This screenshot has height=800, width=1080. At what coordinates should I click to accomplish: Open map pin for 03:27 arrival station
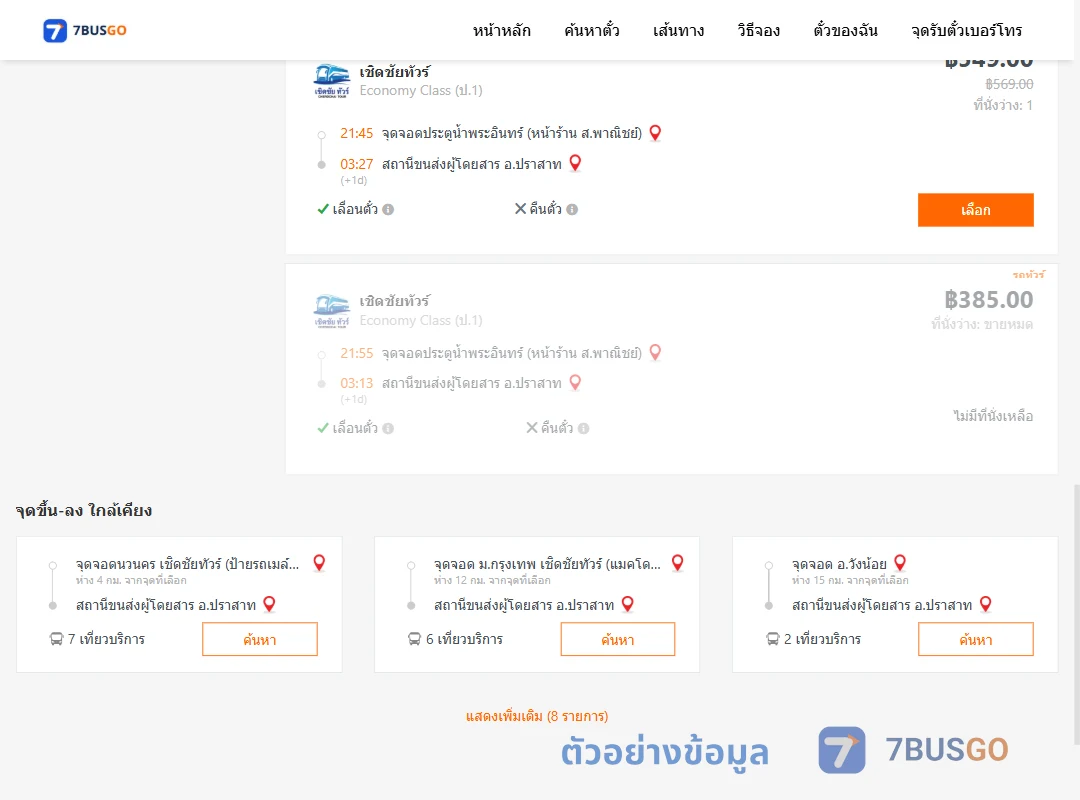point(575,163)
